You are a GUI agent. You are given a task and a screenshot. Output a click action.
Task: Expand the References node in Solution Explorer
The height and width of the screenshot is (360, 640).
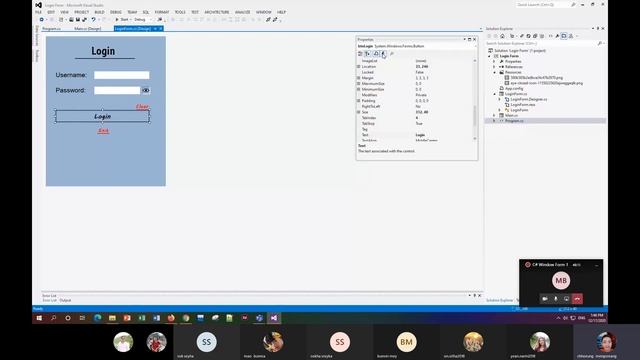pos(495,67)
